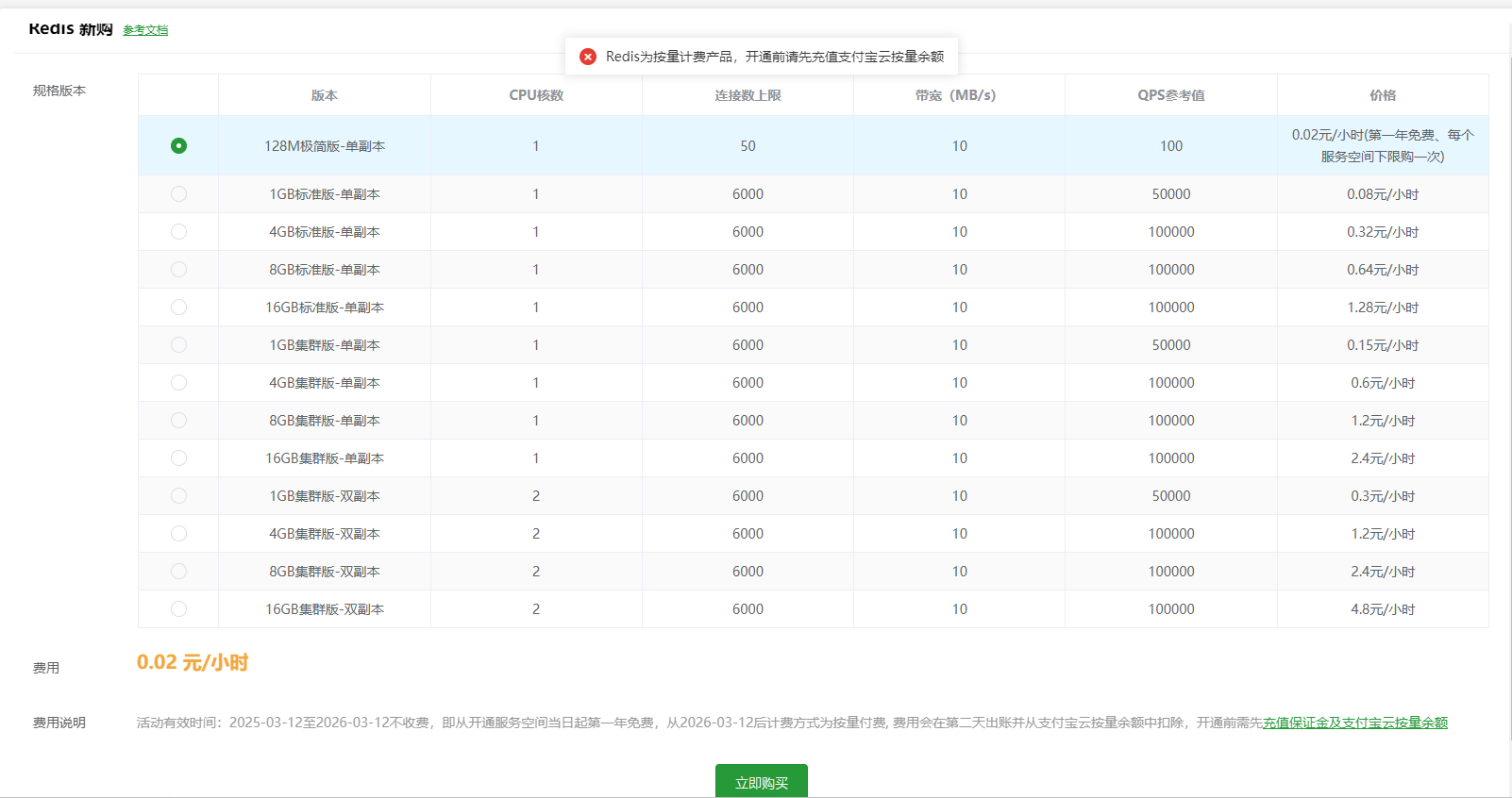The image size is (1512, 798).
Task: Click the 4GB集群版-双副本 version name
Action: (x=325, y=534)
